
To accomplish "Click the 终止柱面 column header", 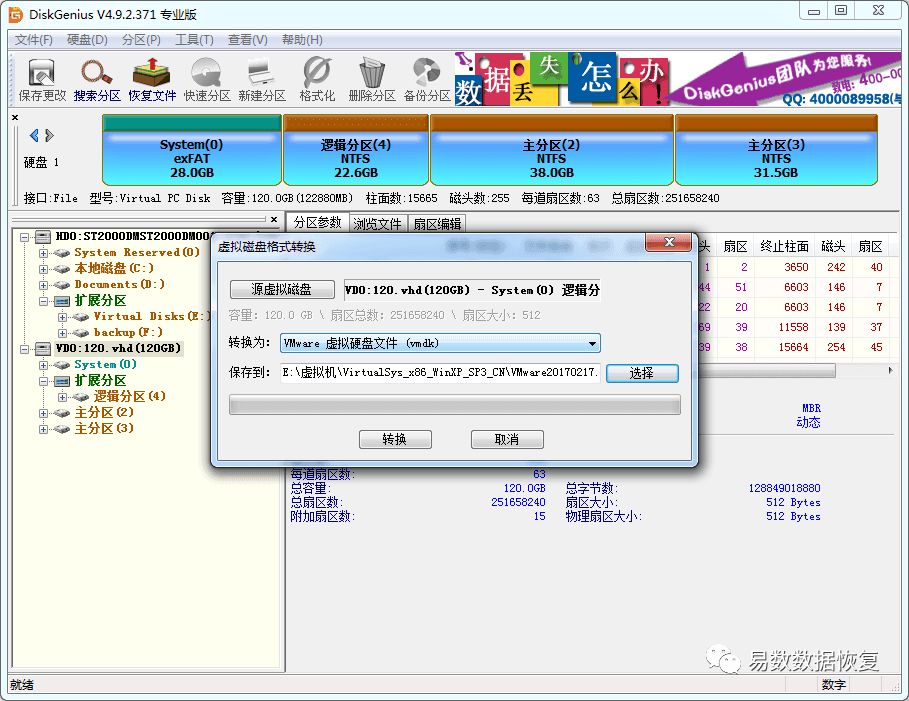I will point(784,246).
